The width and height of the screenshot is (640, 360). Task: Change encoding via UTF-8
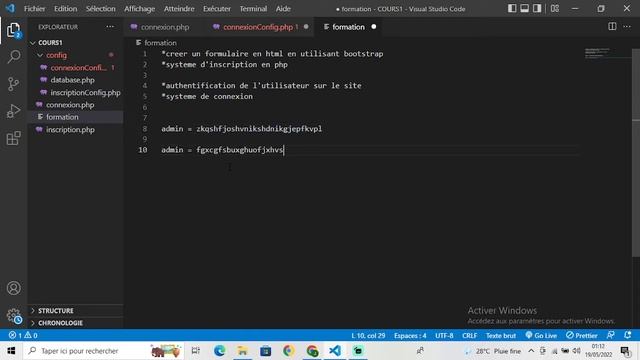pyautogui.click(x=444, y=335)
